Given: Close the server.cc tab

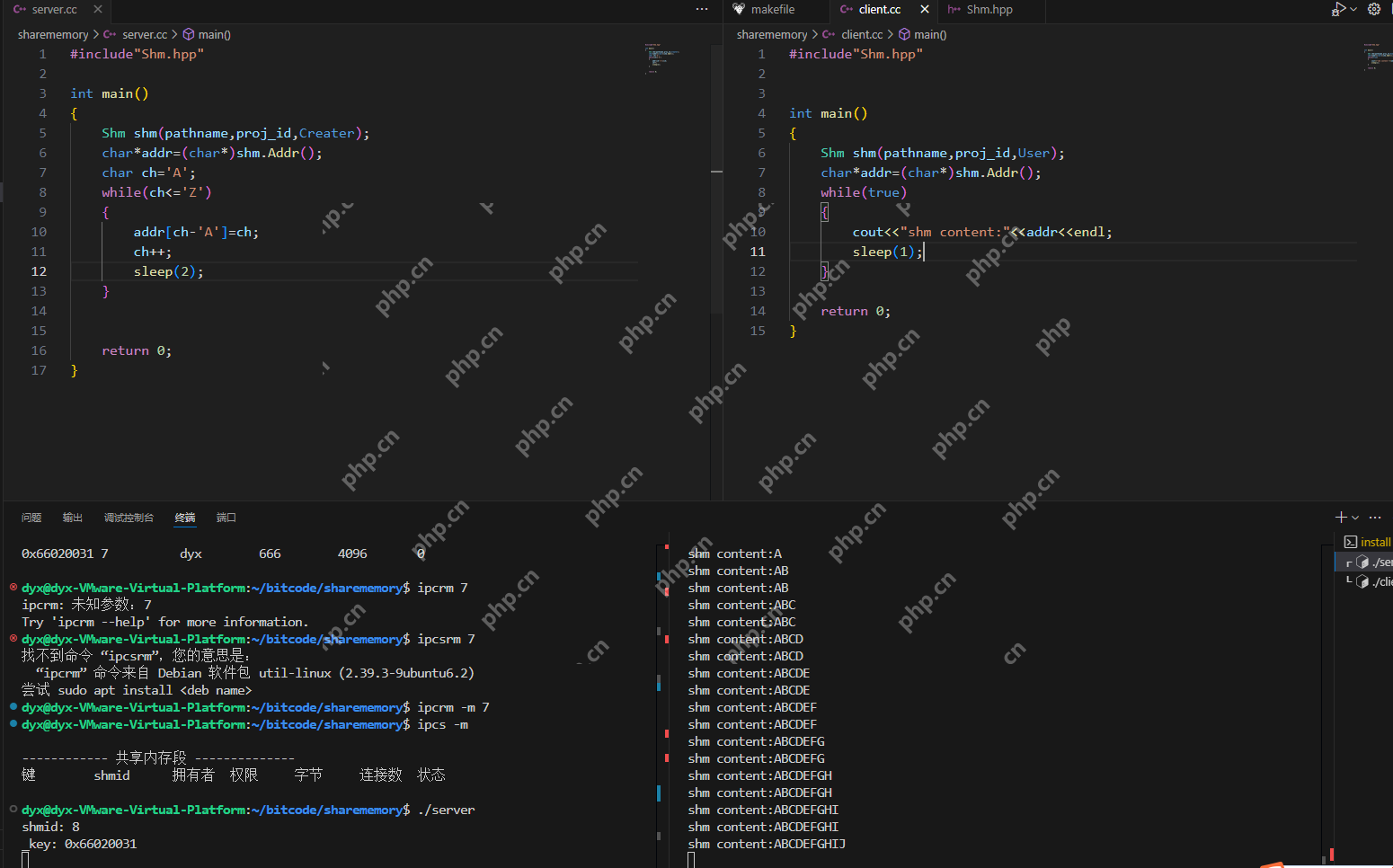Looking at the screenshot, I should coord(98,10).
